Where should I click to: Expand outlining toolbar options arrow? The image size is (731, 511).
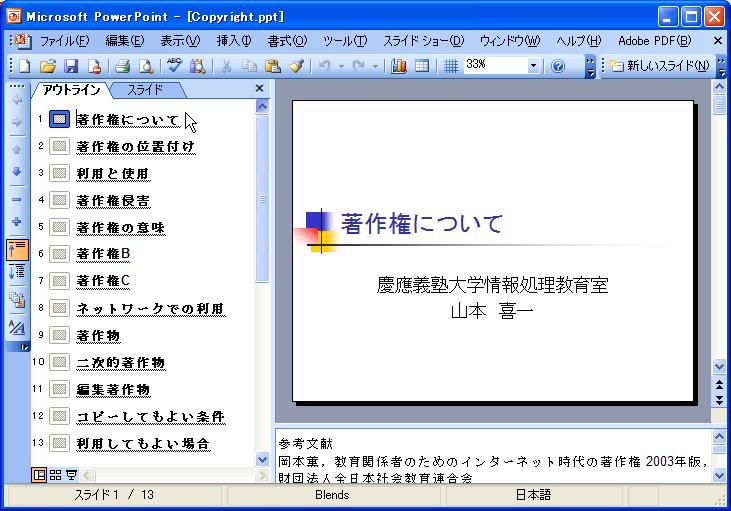tap(24, 347)
